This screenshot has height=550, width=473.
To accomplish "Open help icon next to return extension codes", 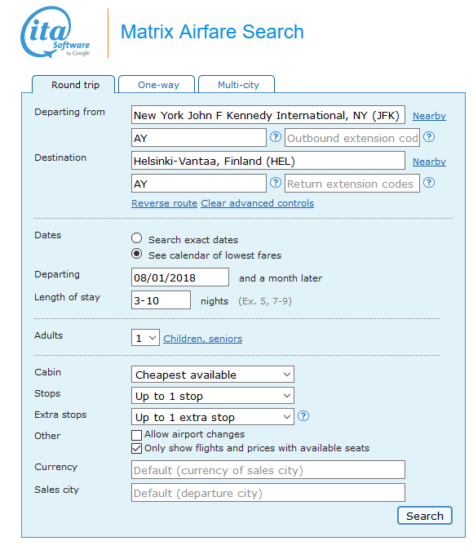I will pos(429,183).
